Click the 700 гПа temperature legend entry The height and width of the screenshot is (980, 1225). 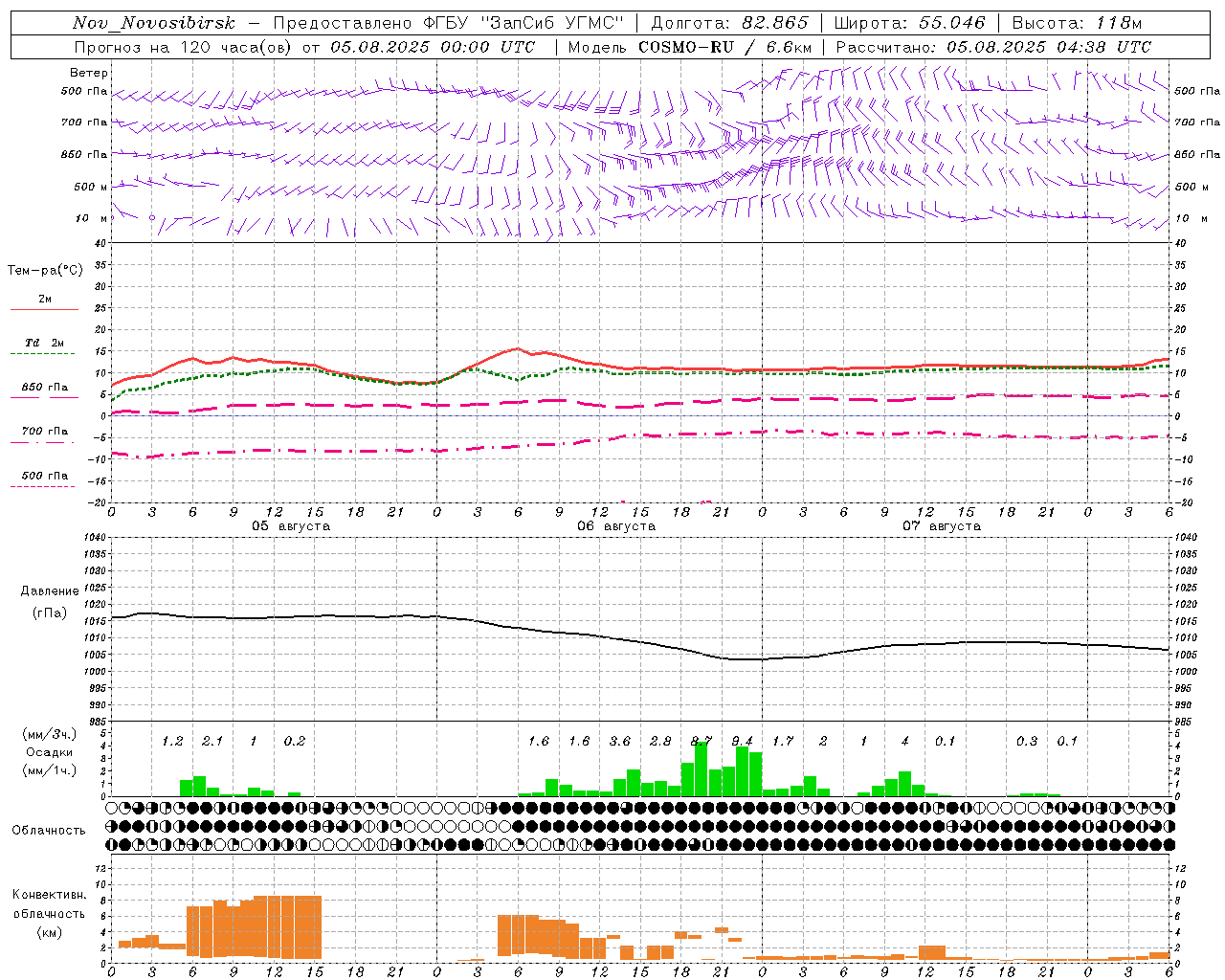tap(45, 432)
